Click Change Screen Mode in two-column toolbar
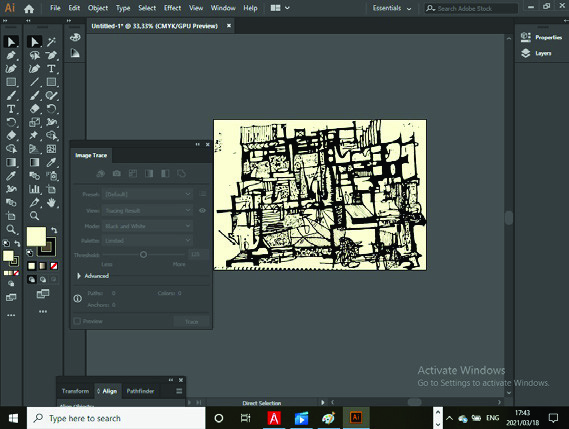This screenshot has height=429, width=569. click(43, 294)
